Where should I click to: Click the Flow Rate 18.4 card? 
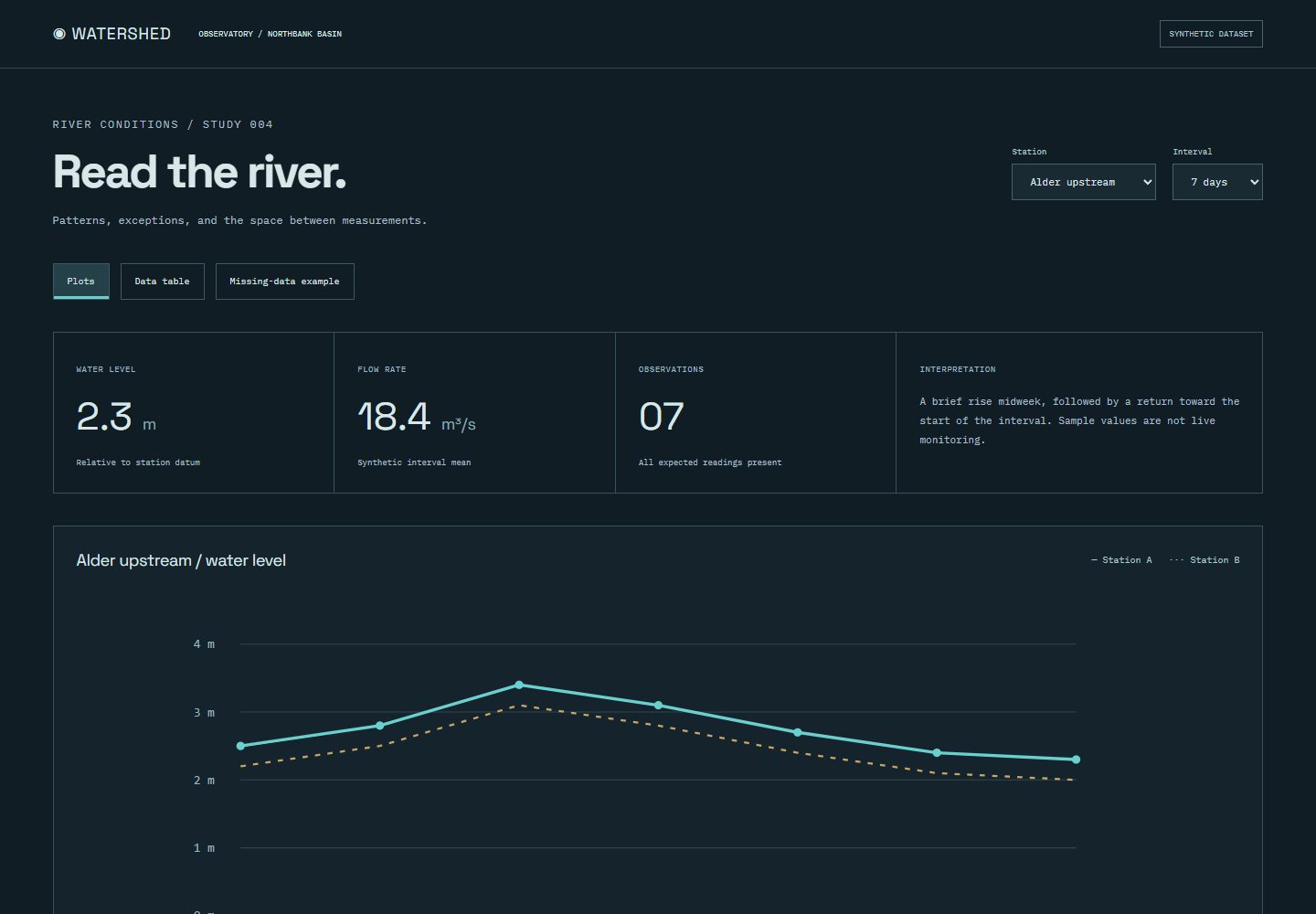474,413
